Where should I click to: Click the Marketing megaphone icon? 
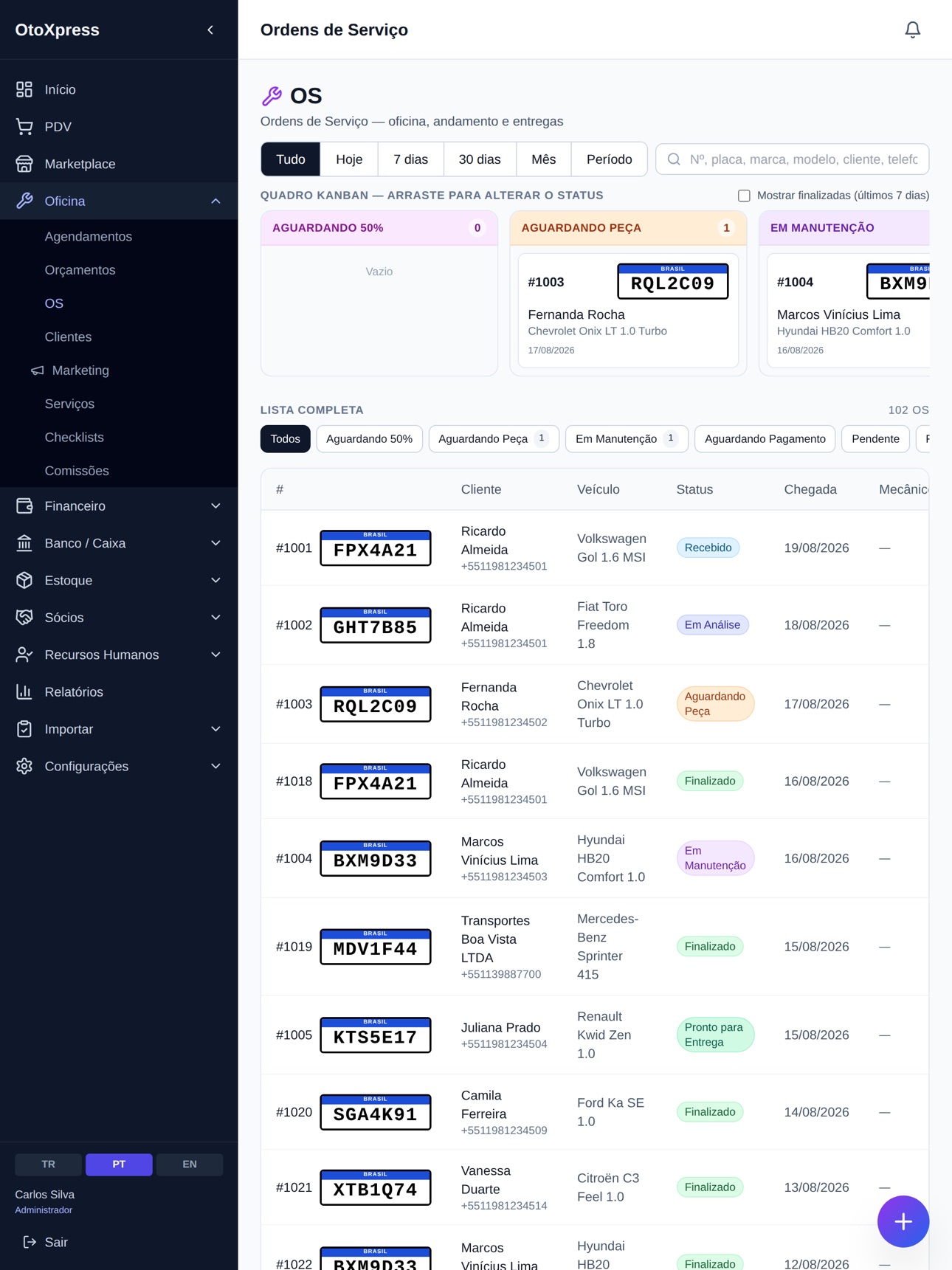click(x=37, y=370)
